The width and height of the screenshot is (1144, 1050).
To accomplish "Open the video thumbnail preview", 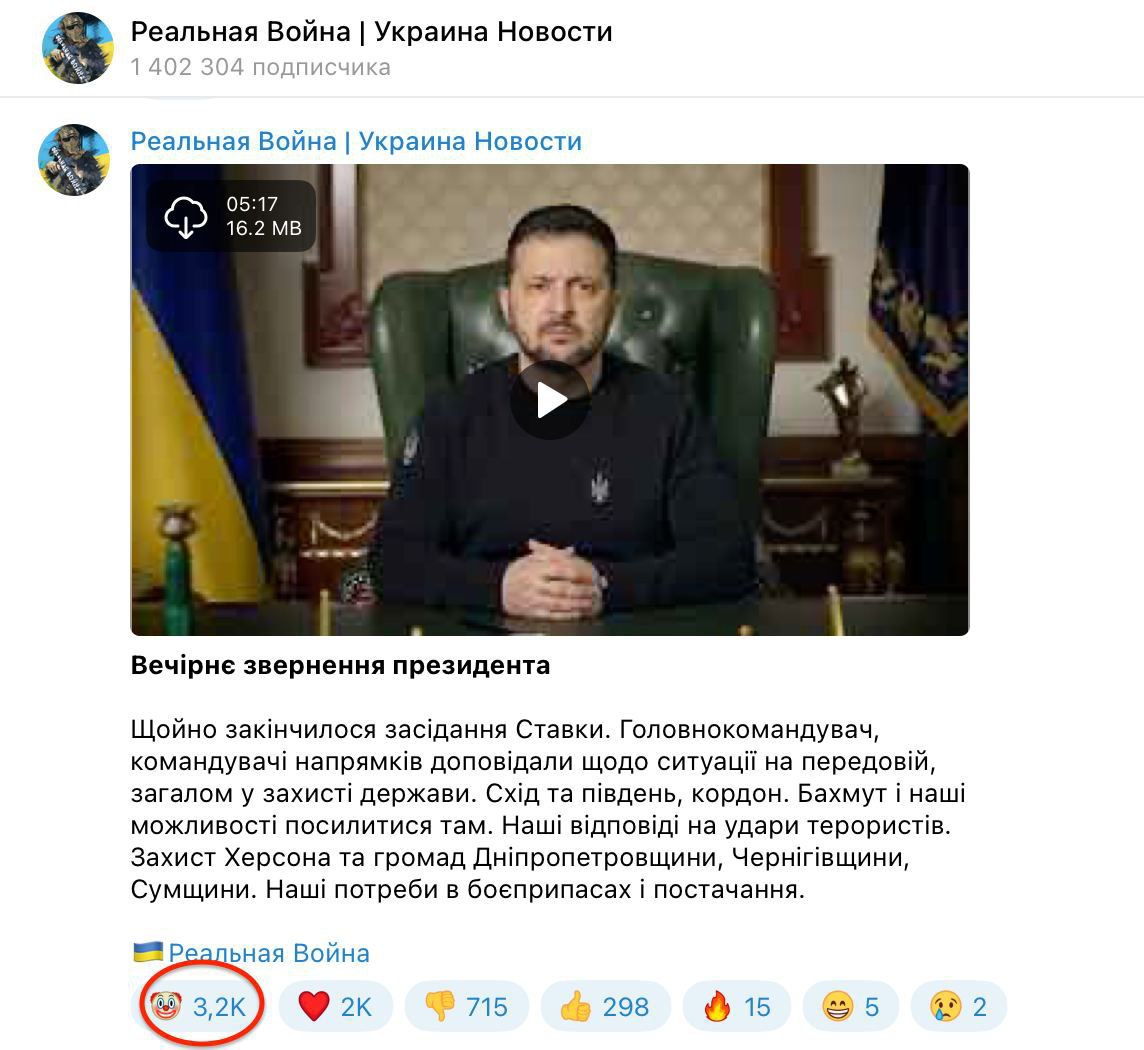I will 550,400.
